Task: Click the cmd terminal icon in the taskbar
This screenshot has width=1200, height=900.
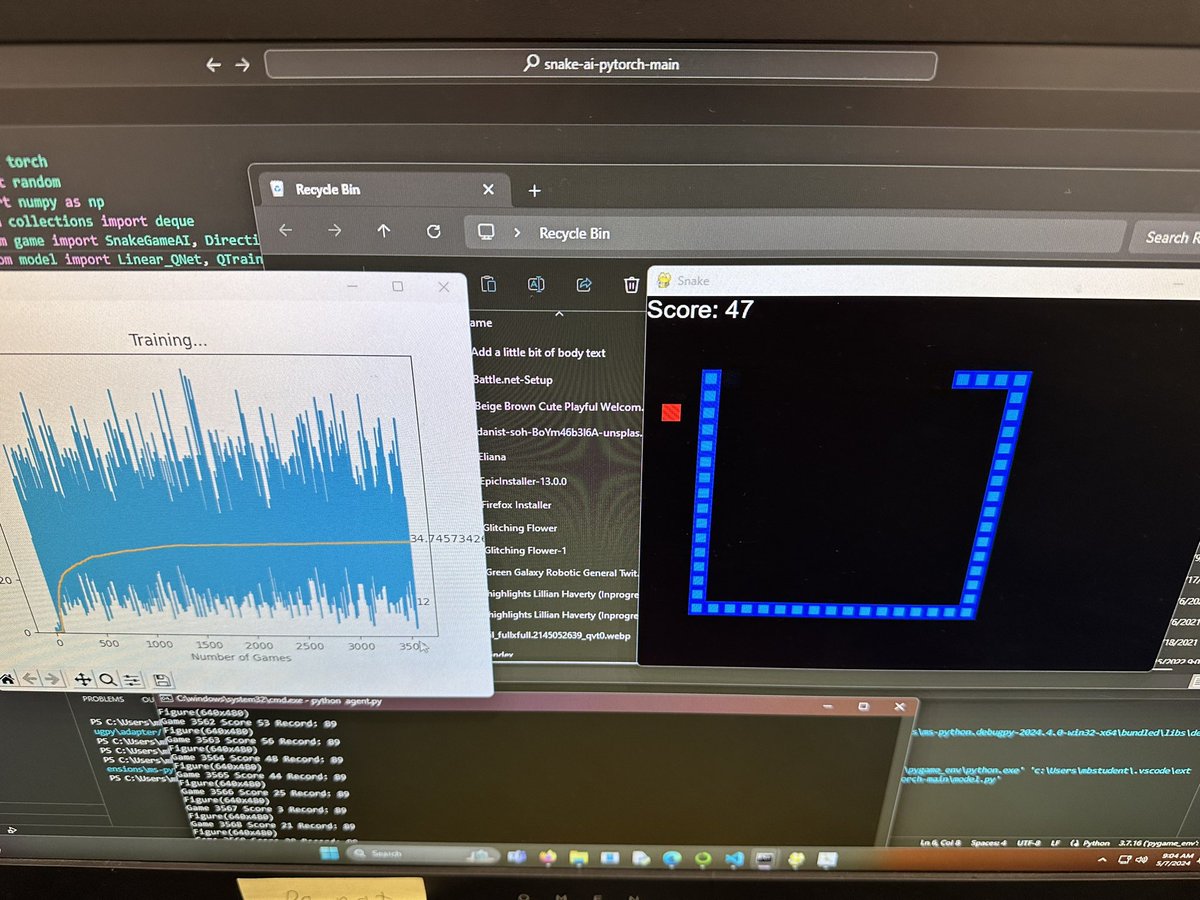Action: [x=764, y=858]
